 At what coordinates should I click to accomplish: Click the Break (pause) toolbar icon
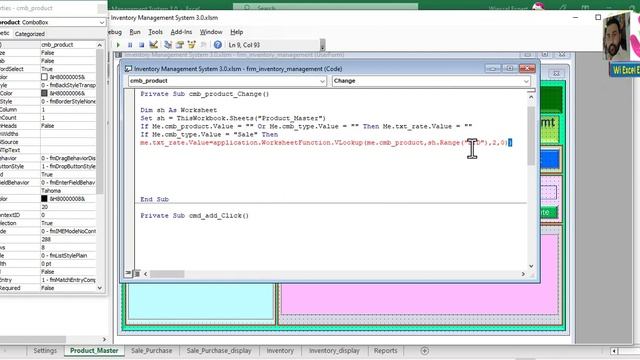(x=130, y=45)
